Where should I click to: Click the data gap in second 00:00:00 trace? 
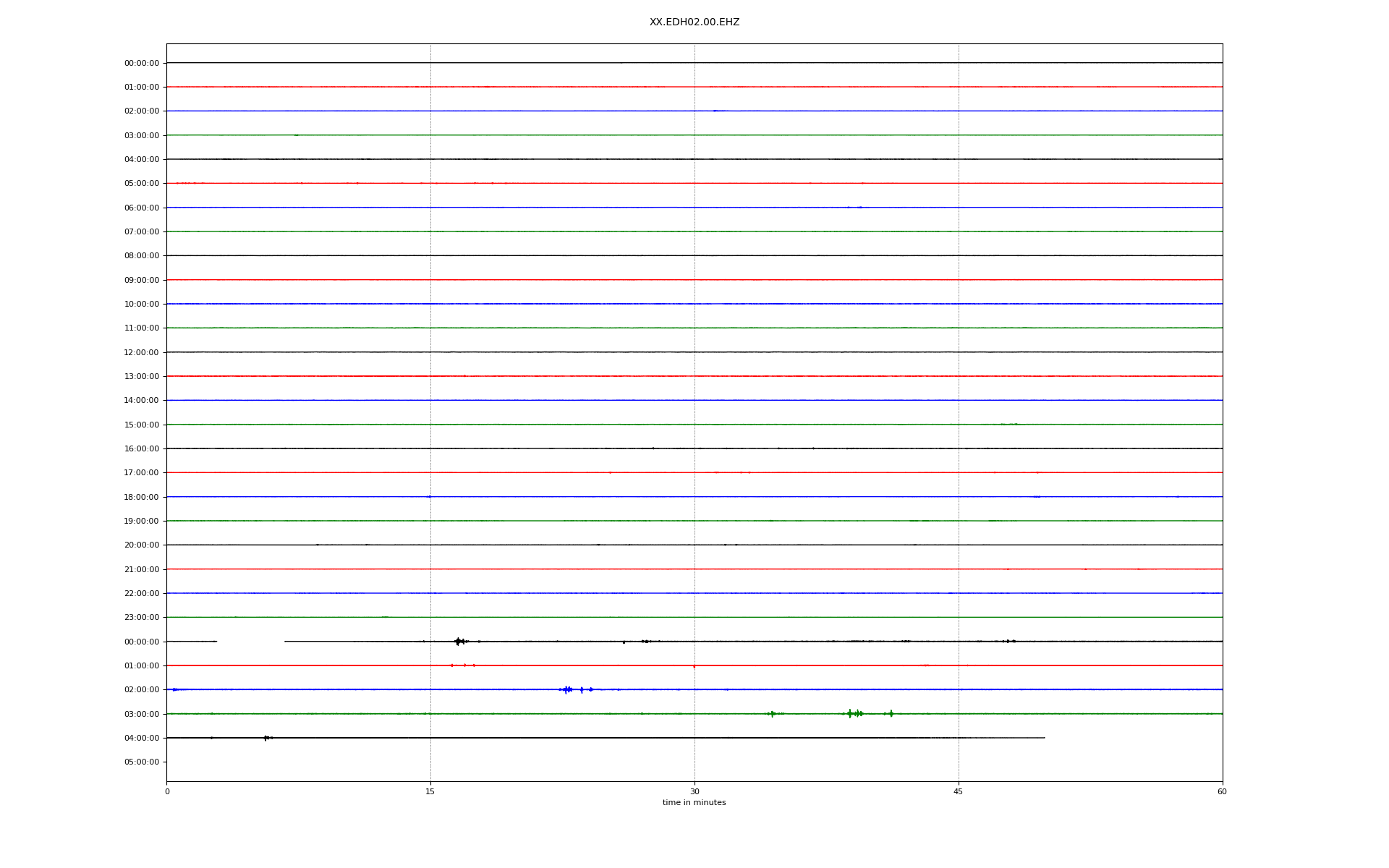[250, 642]
